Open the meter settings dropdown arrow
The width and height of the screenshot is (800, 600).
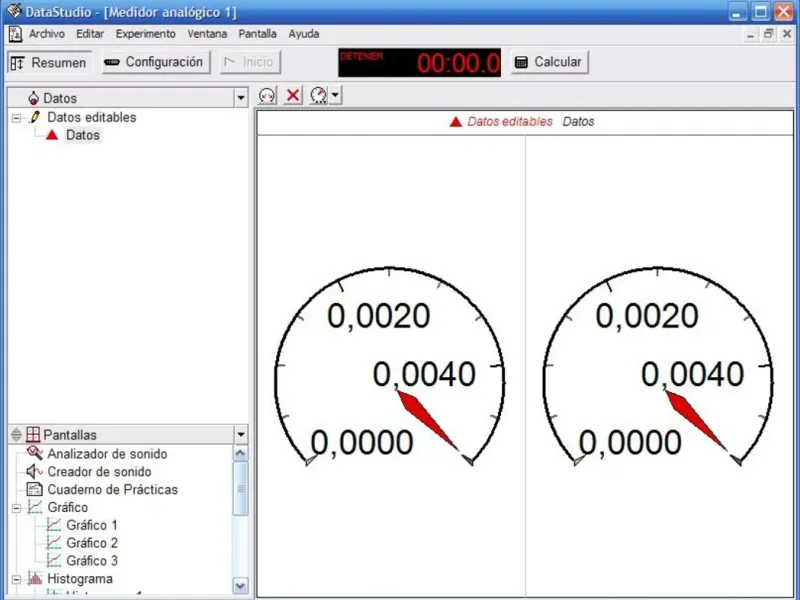335,95
